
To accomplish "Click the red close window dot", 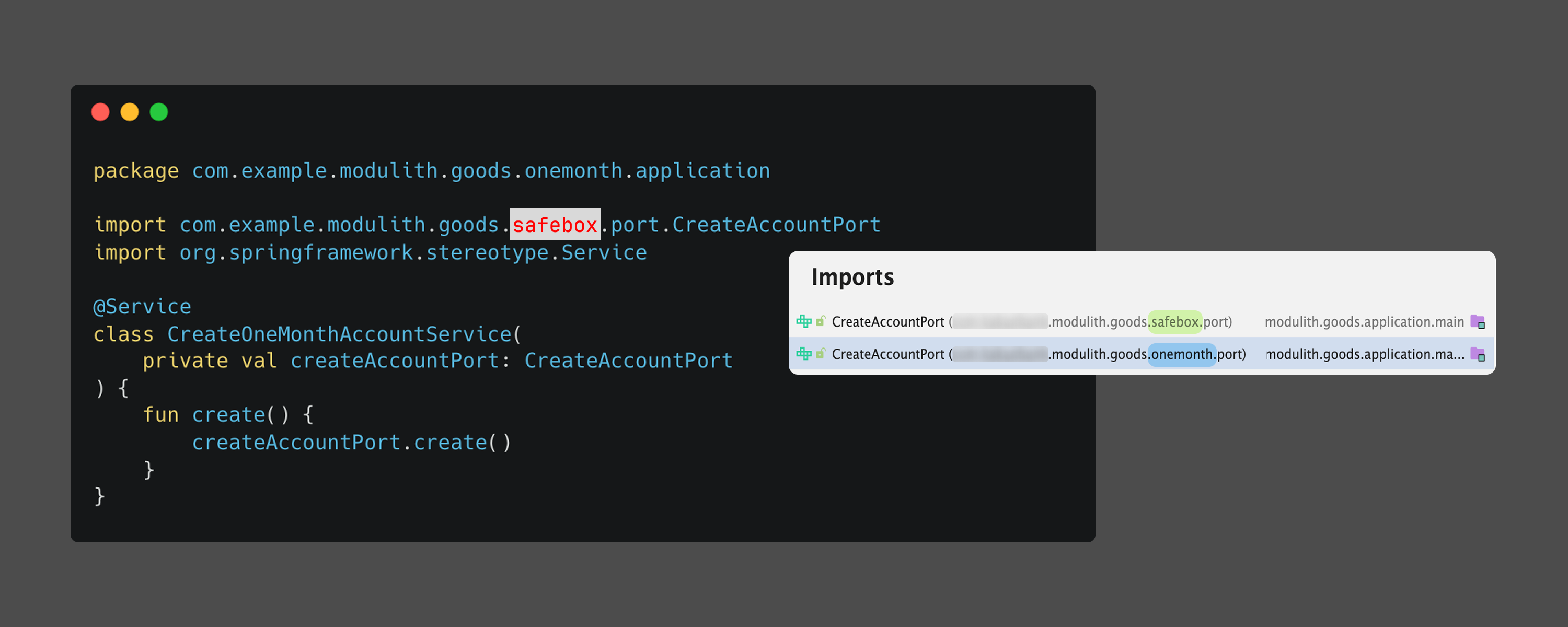I will (x=100, y=112).
